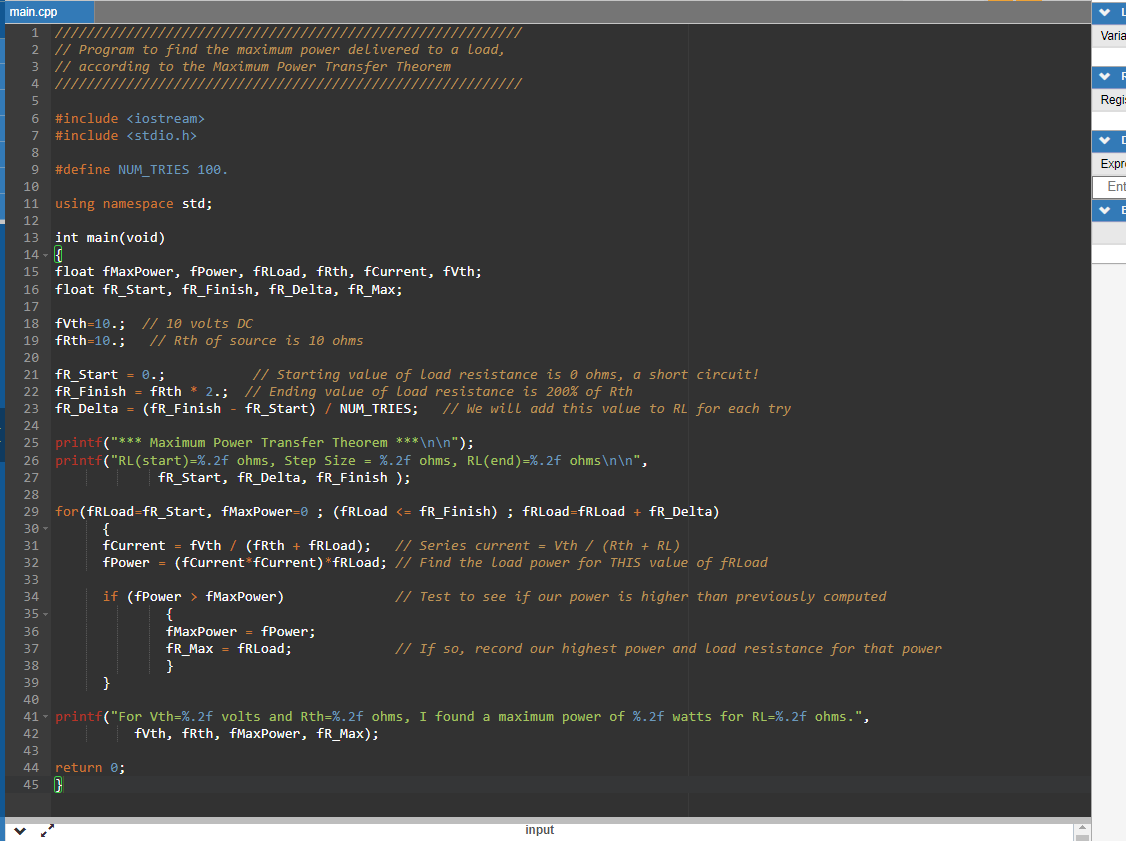Viewport: 1126px width, 841px height.
Task: Select the Variables entry in the Locals panel
Action: pyautogui.click(x=1110, y=35)
